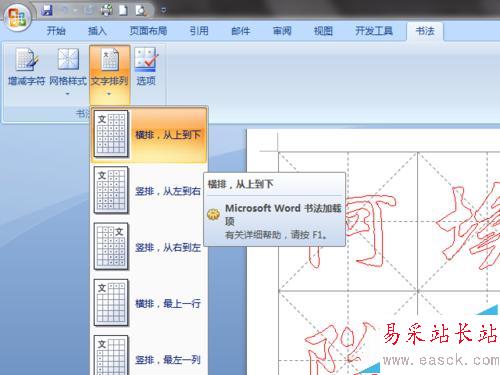Click the 文字排列 icon

click(110, 59)
